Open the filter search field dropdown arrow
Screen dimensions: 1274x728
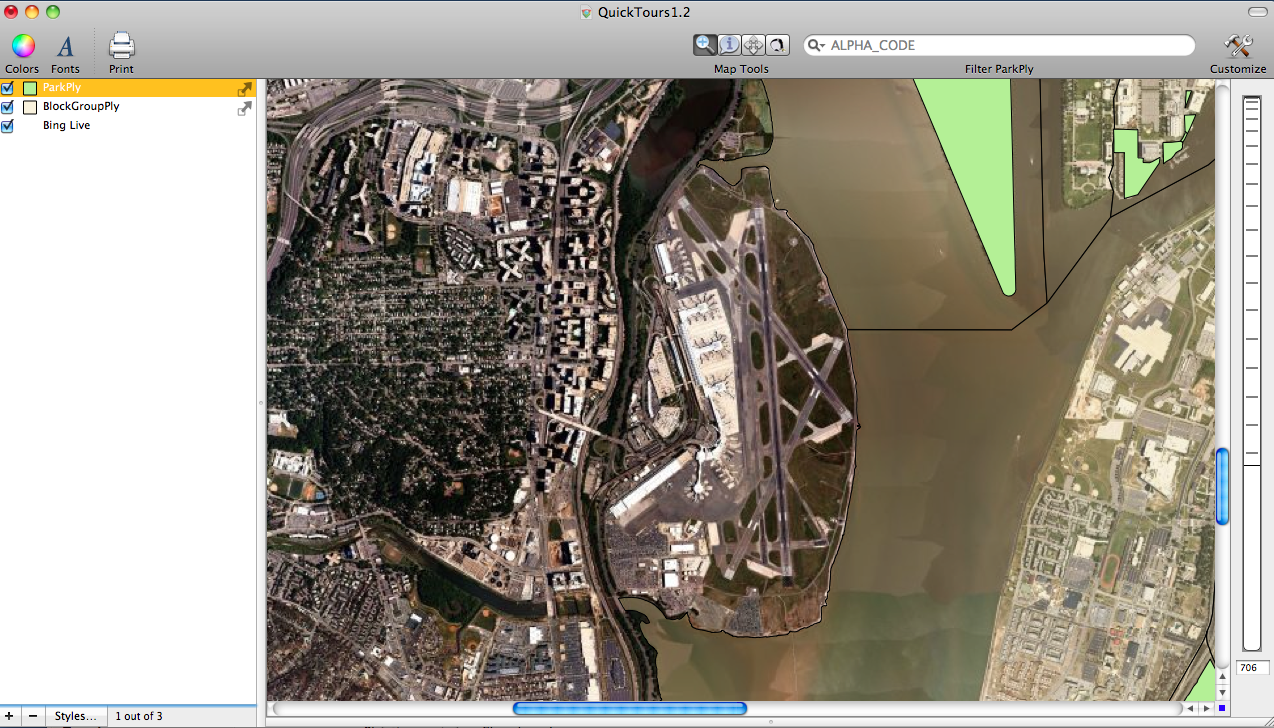(817, 46)
